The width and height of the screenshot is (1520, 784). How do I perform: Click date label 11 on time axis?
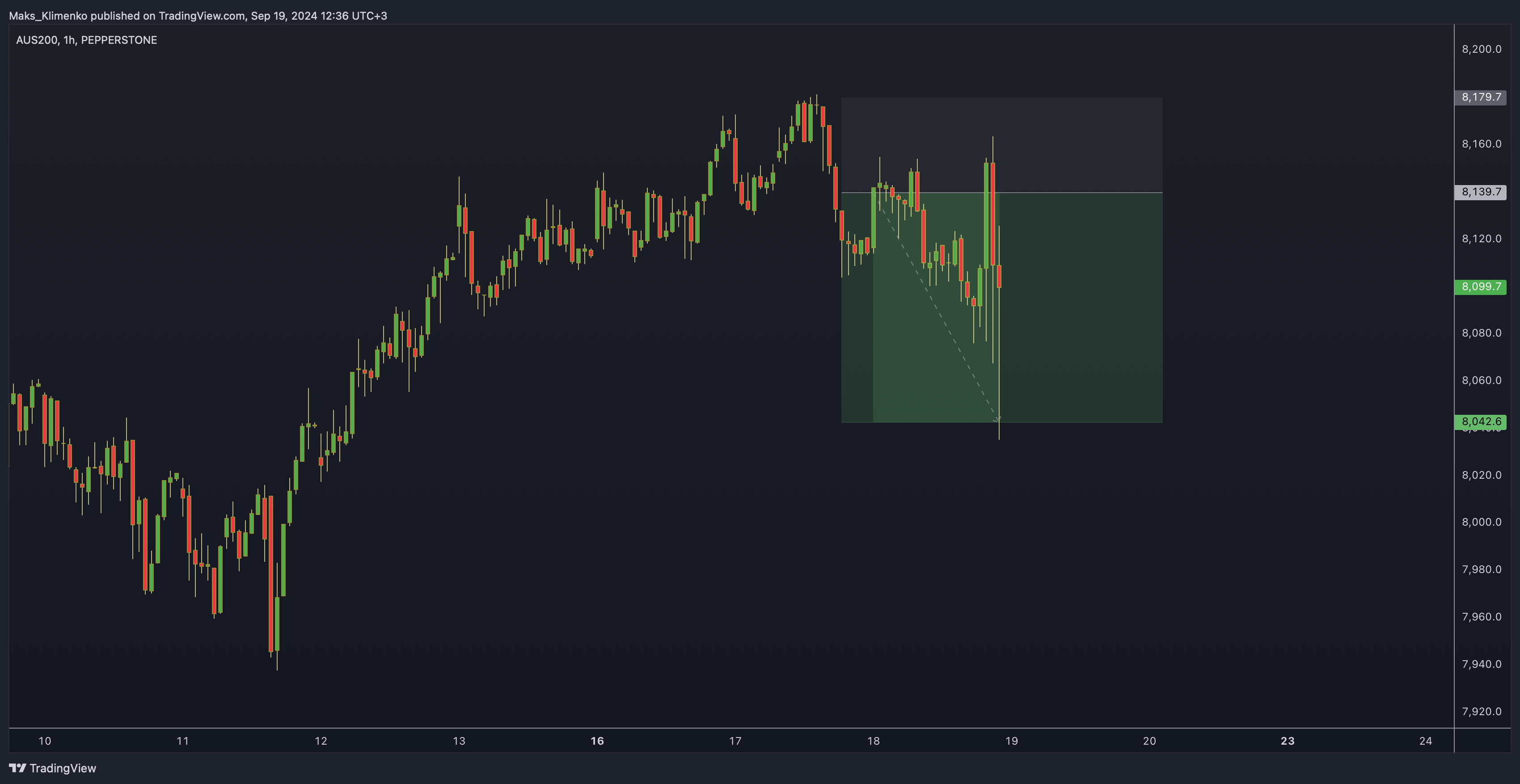[183, 741]
